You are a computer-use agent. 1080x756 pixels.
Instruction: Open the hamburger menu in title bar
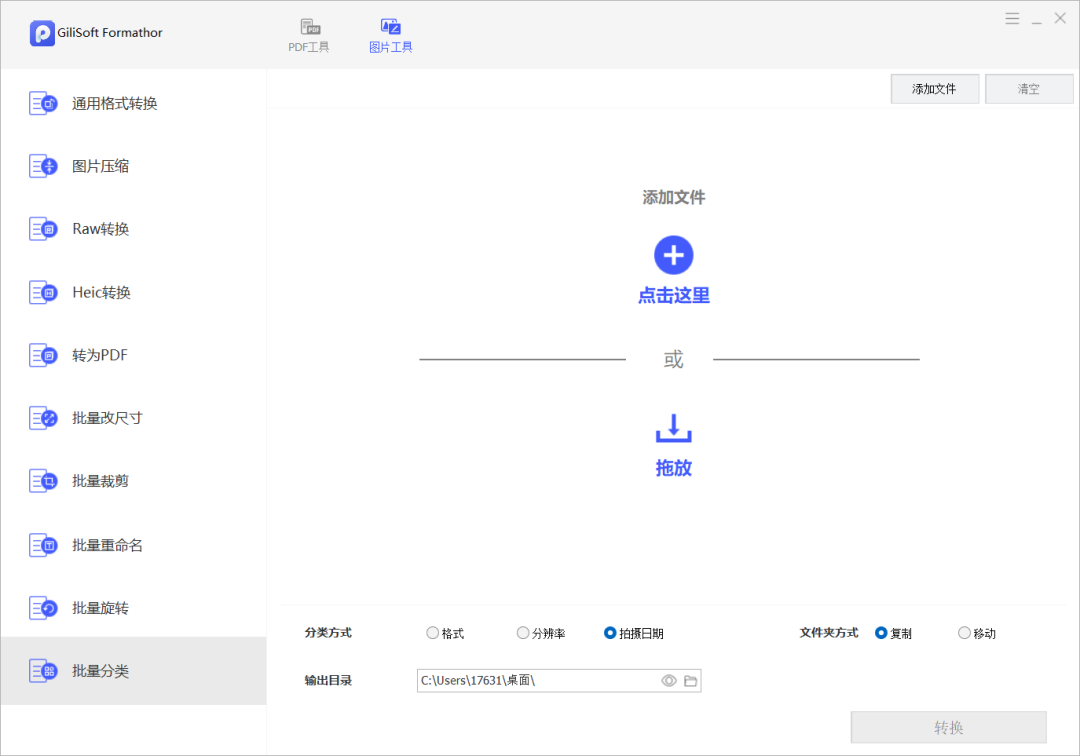coord(1012,19)
